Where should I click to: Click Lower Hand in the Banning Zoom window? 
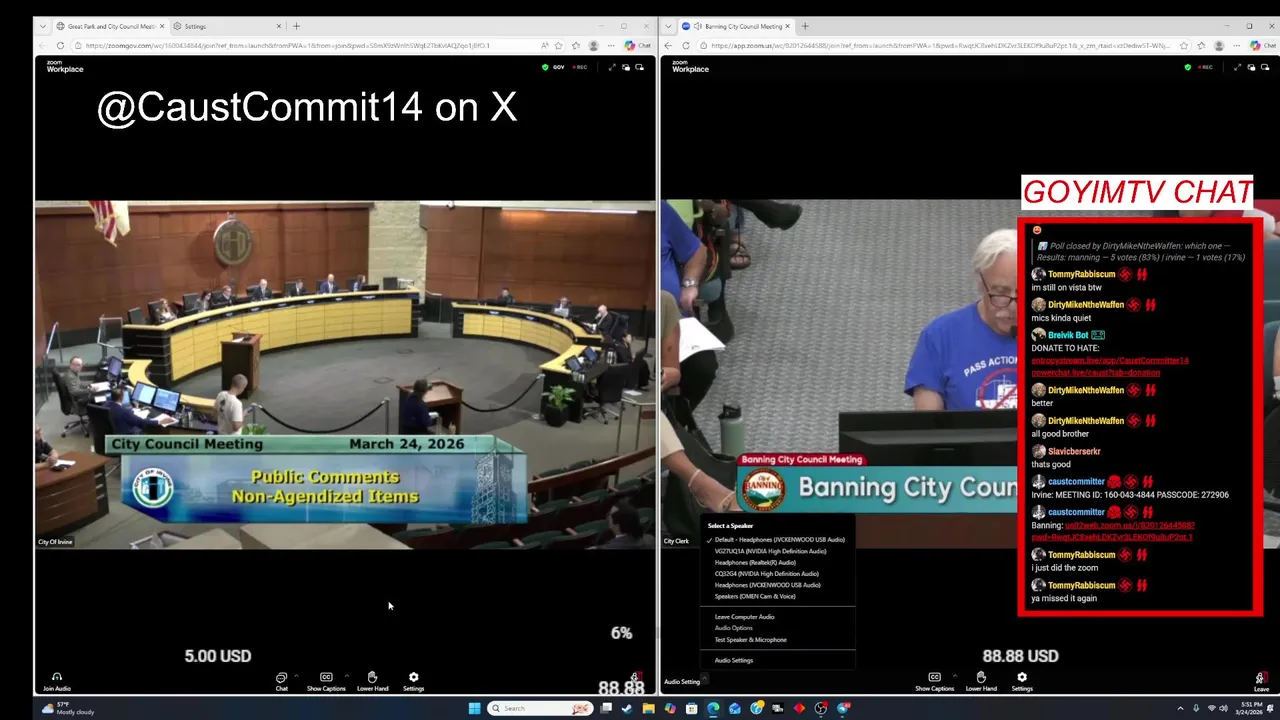point(981,682)
